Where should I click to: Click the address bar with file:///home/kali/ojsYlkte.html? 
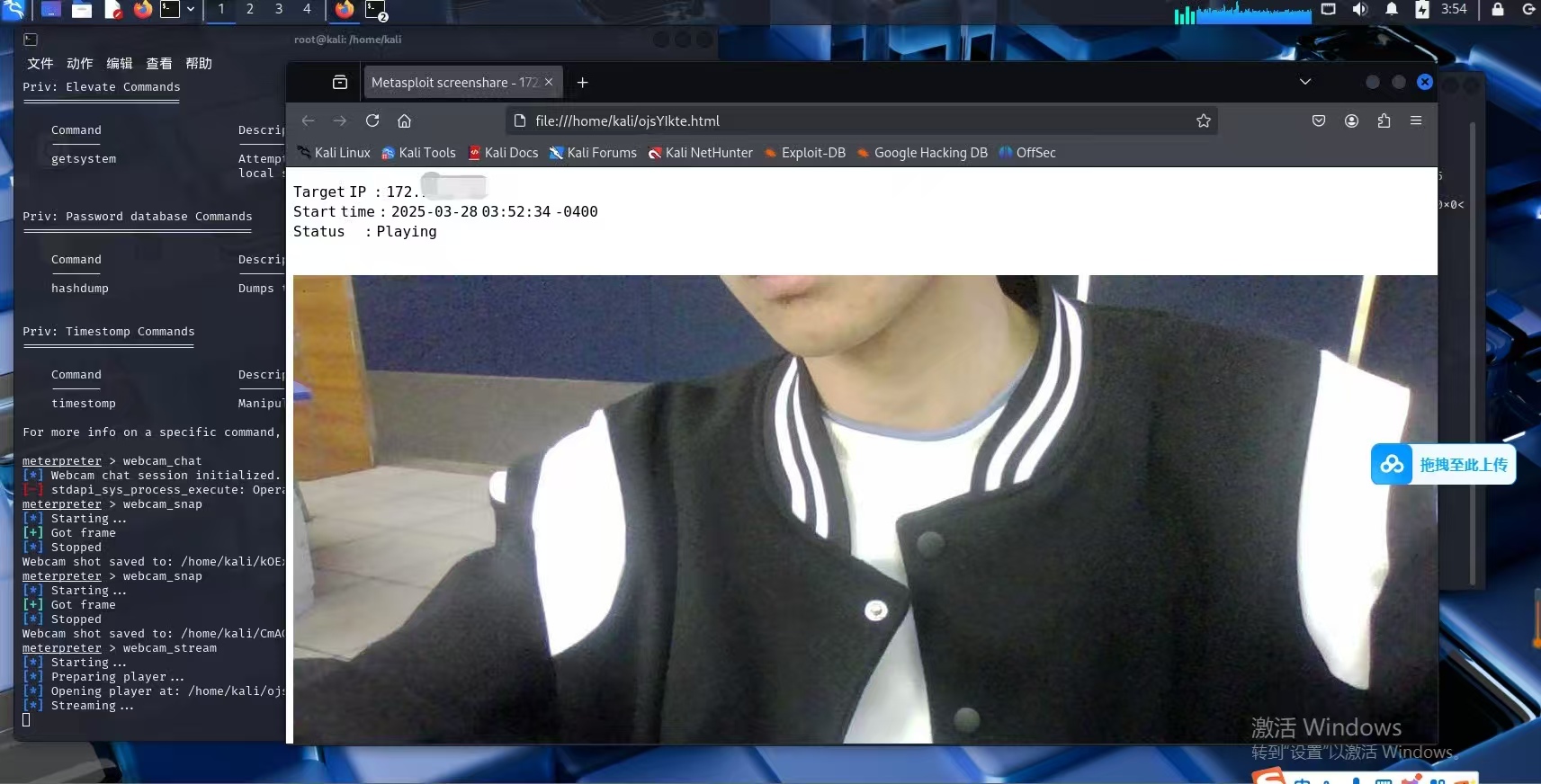(x=861, y=120)
